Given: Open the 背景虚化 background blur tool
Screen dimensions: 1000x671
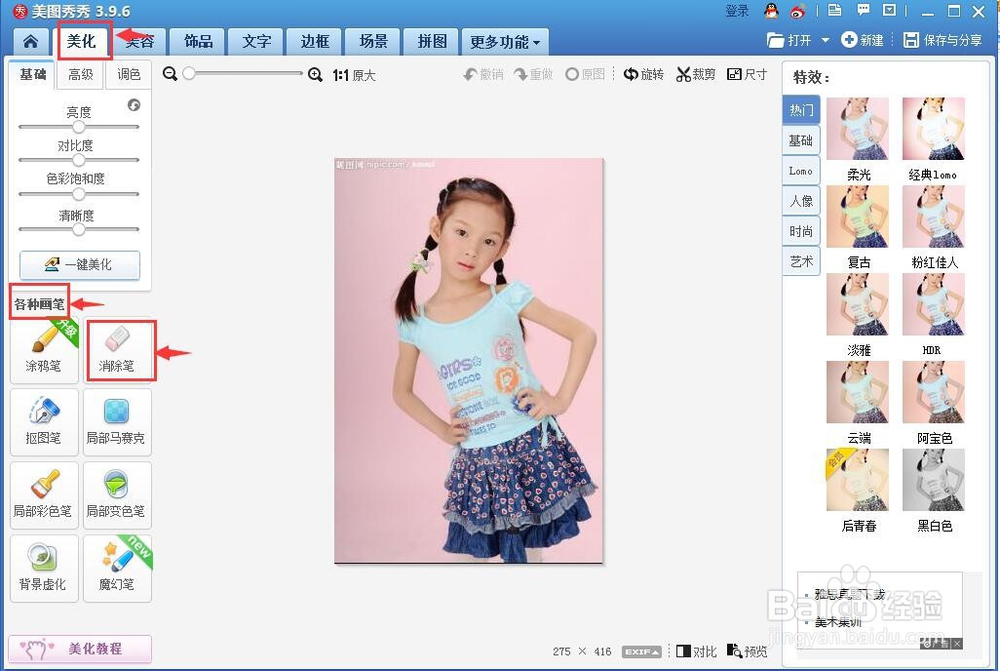Looking at the screenshot, I should tap(44, 568).
